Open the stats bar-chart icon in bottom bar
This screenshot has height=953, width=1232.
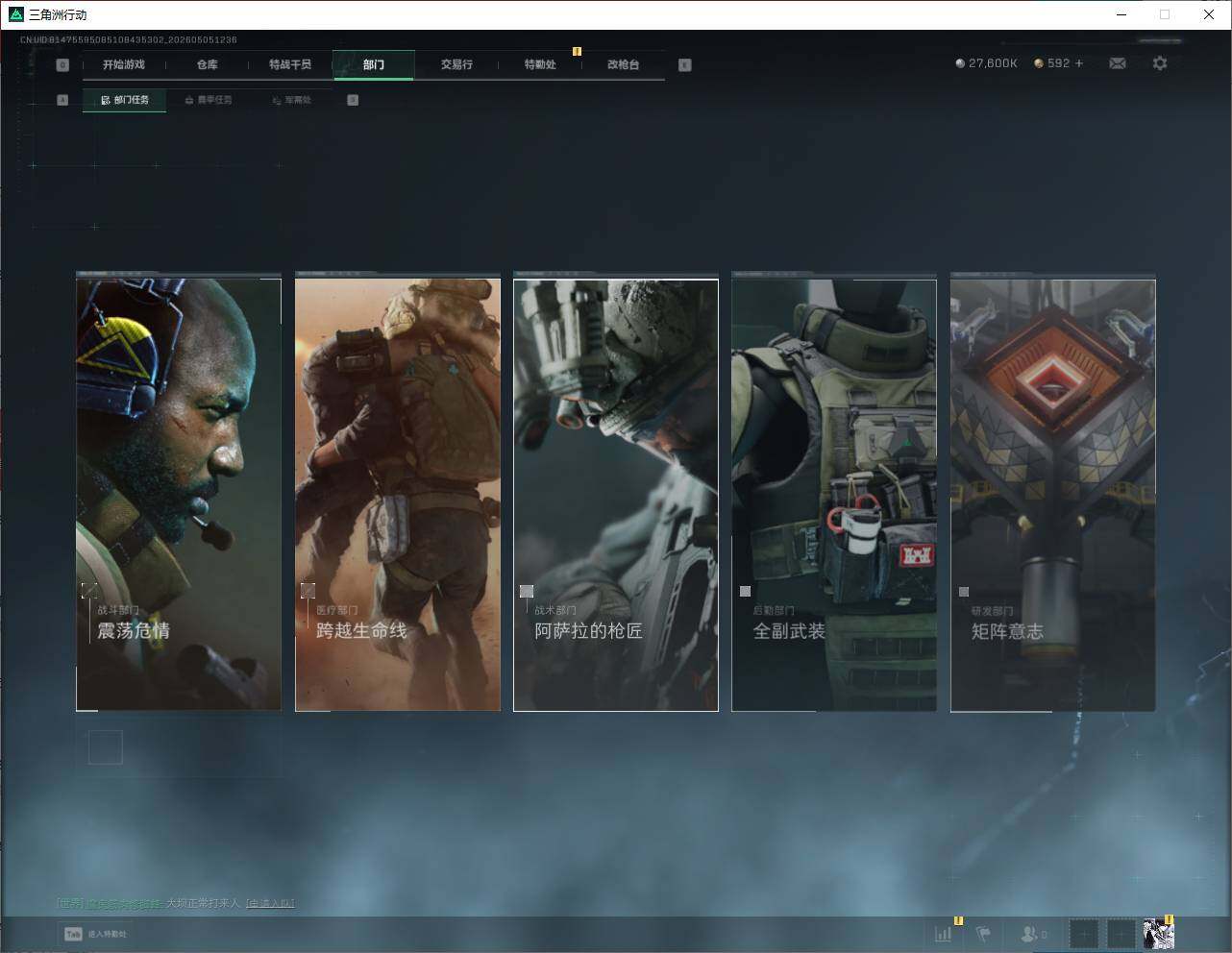[944, 933]
